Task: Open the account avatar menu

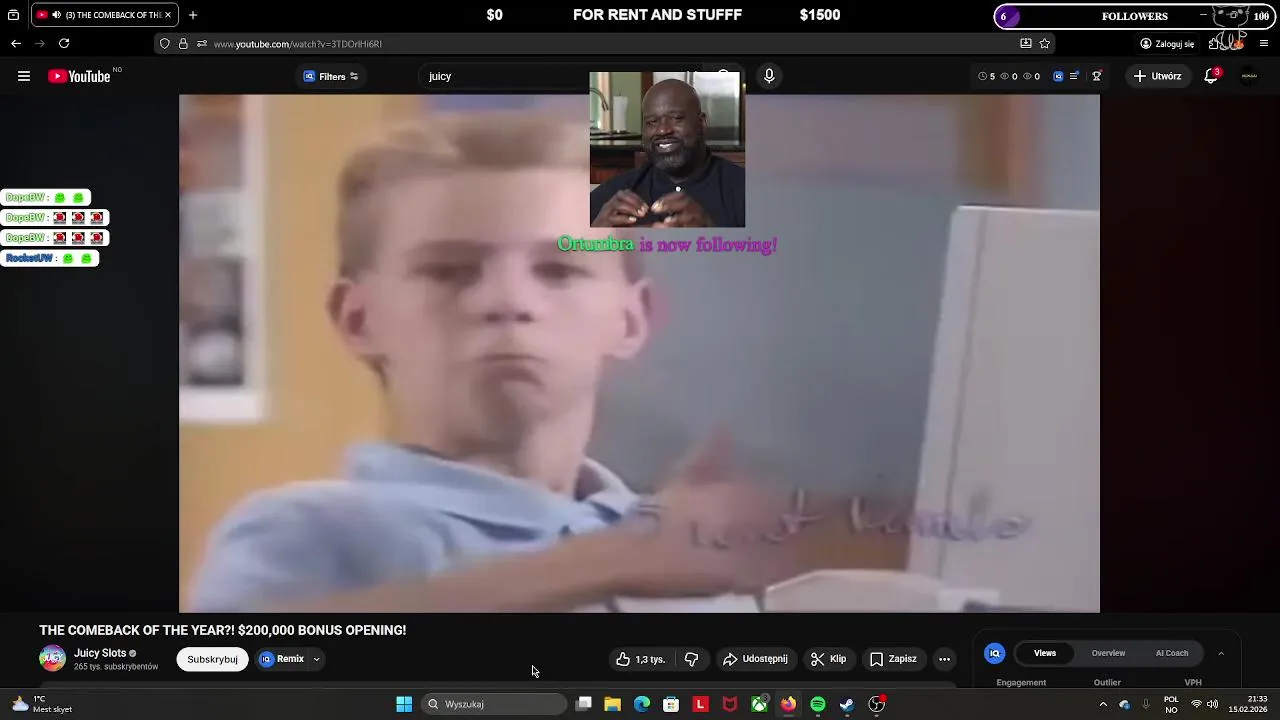Action: pos(1249,76)
